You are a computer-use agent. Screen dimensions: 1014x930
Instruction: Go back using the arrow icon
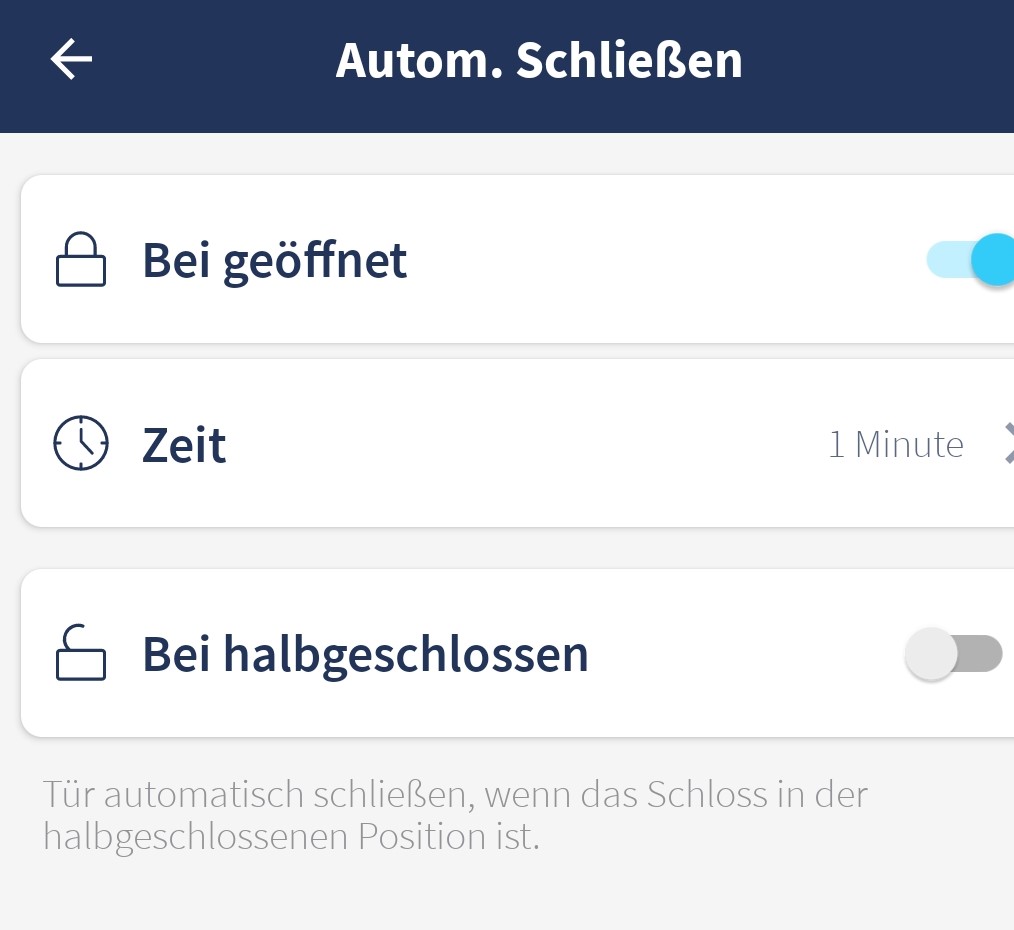(71, 59)
